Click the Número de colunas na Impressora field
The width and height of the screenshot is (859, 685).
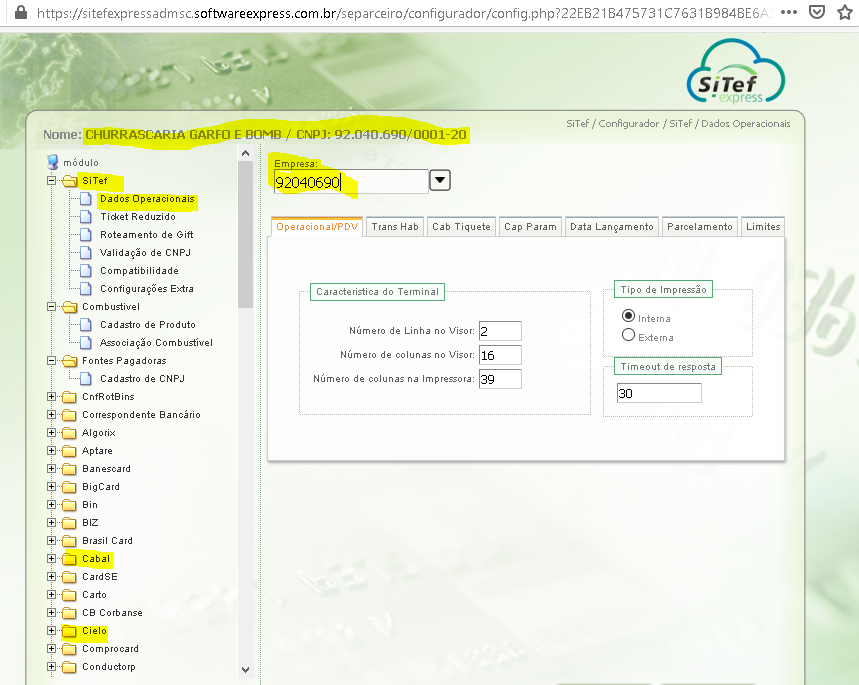[500, 379]
